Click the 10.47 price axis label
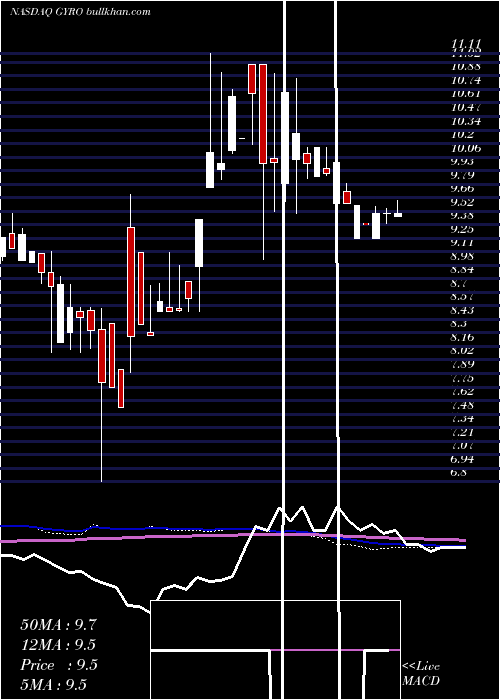 [x=466, y=107]
